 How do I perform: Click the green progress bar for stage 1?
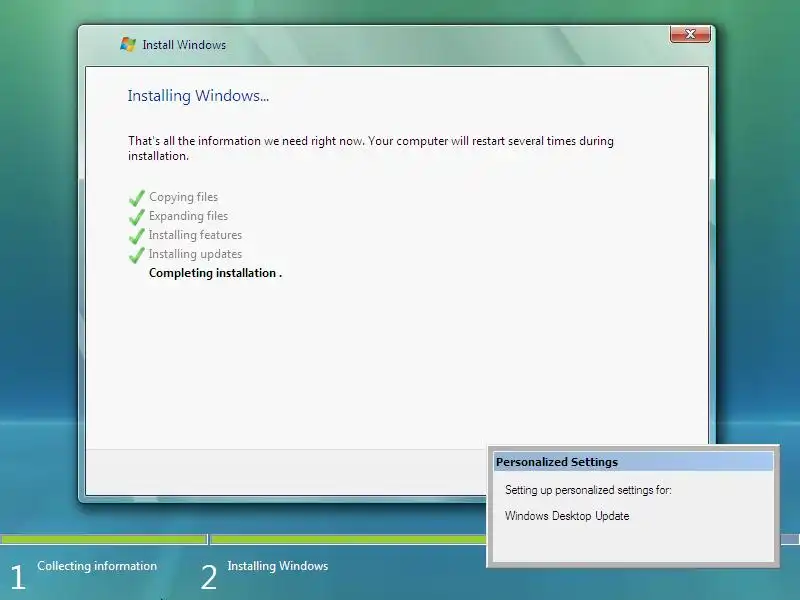tap(104, 539)
